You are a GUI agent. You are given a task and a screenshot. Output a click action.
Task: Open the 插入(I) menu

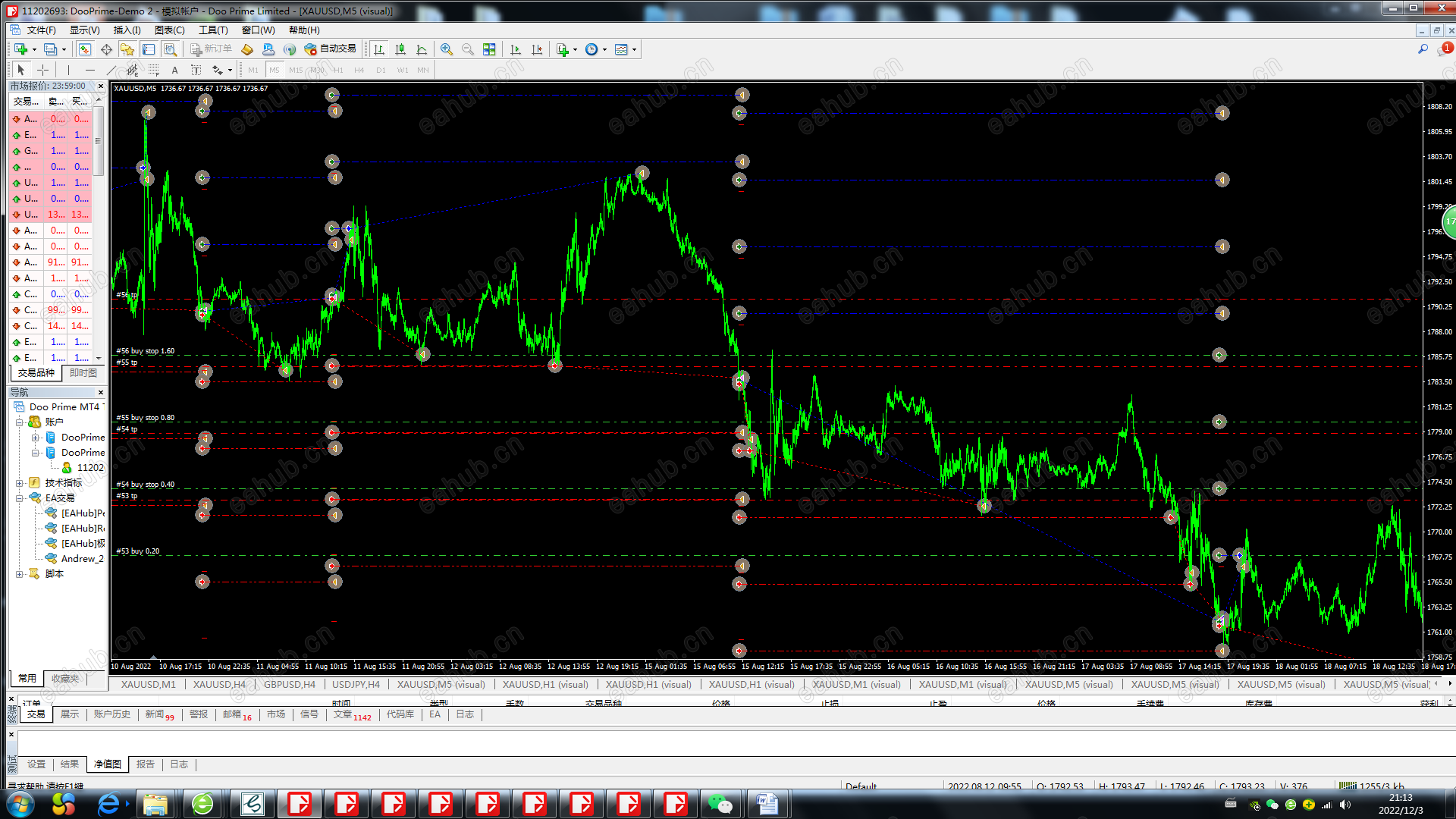127,30
